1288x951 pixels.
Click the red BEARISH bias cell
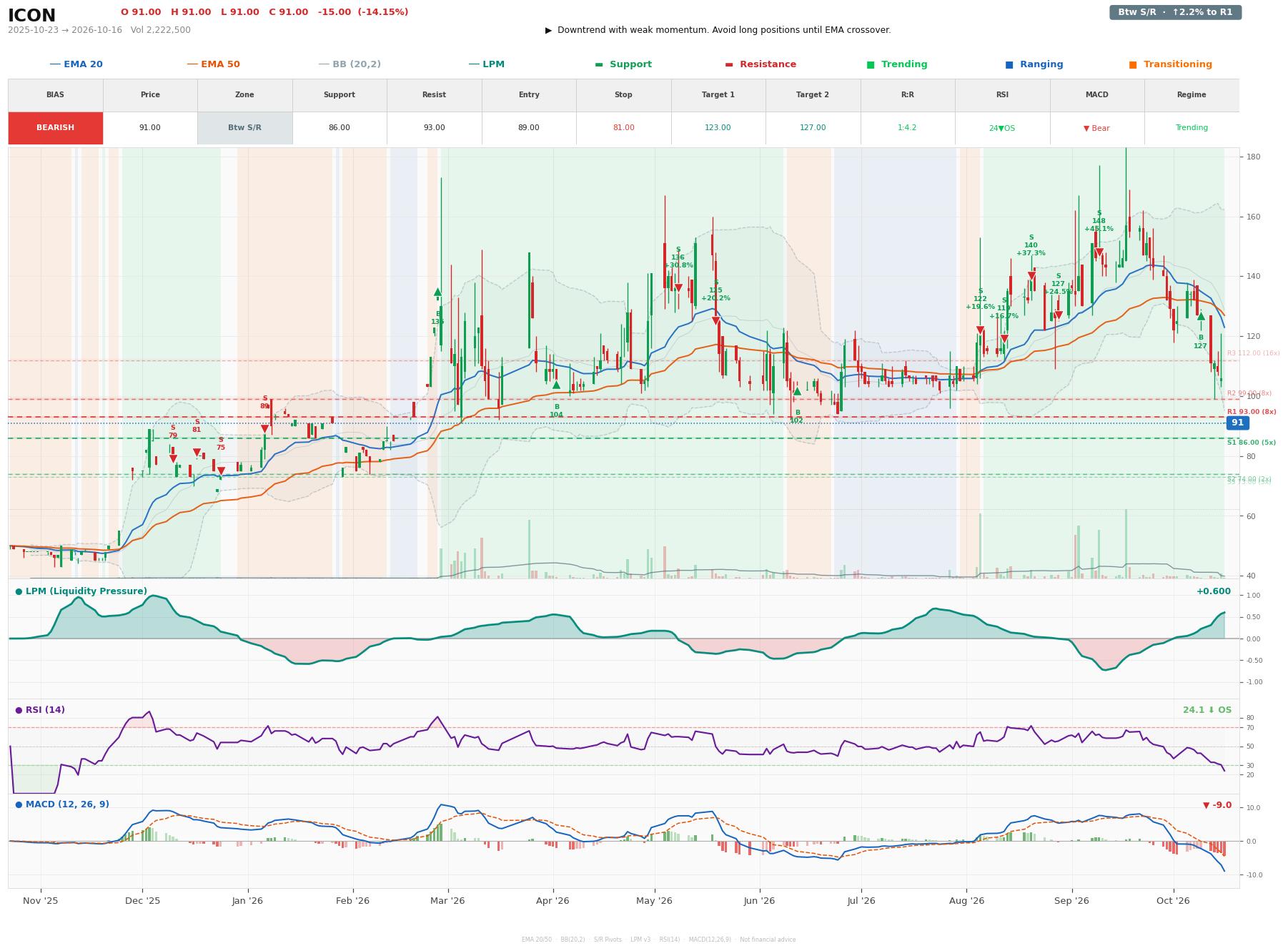tap(56, 128)
